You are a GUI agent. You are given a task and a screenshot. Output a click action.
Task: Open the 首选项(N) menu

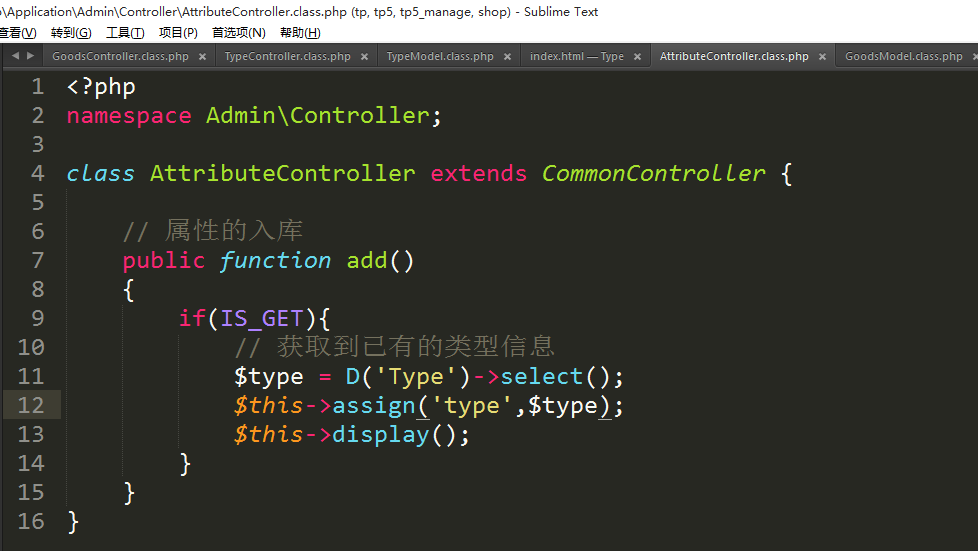point(238,33)
